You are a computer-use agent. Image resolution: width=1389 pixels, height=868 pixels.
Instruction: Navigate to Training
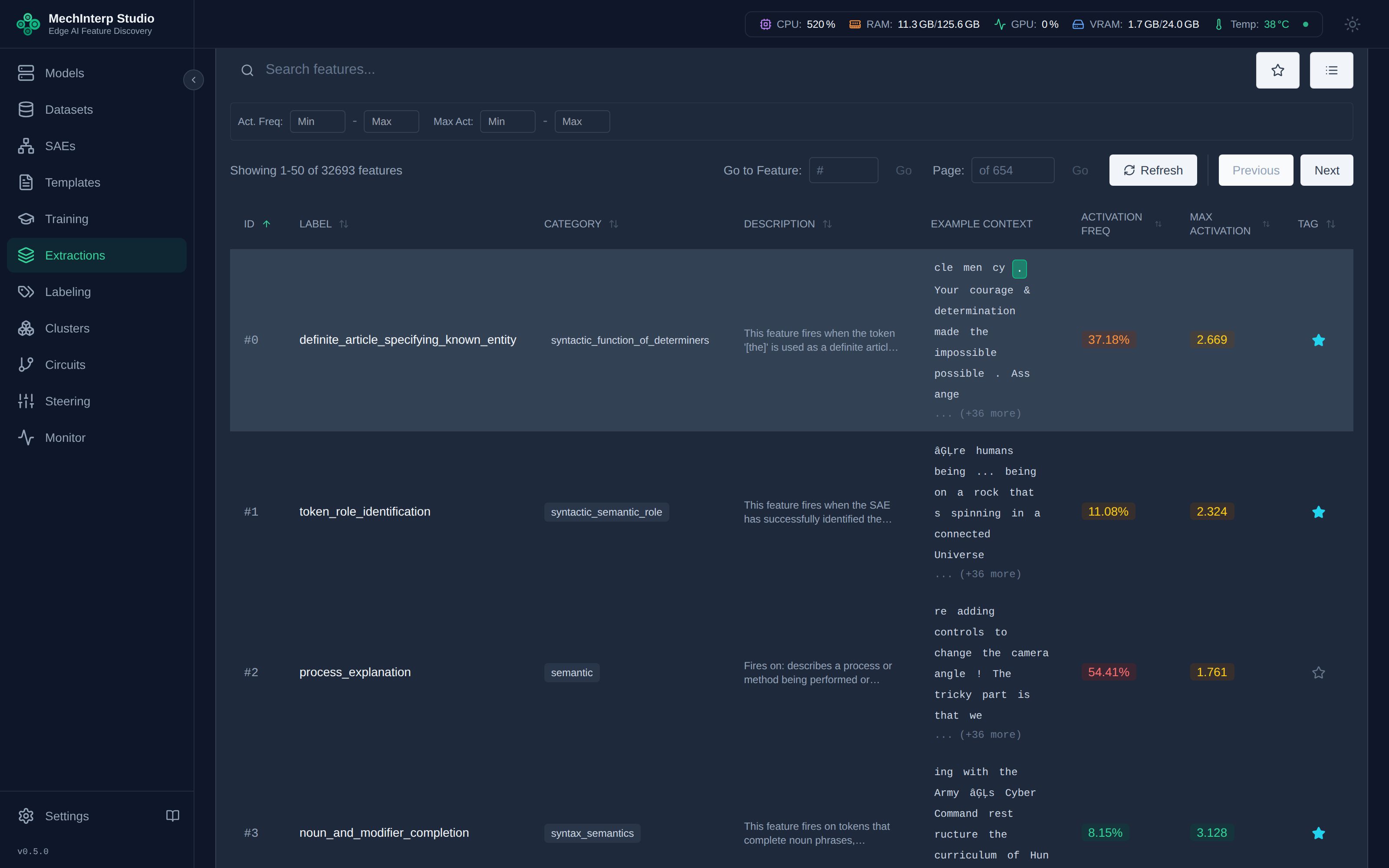pyautogui.click(x=96, y=219)
